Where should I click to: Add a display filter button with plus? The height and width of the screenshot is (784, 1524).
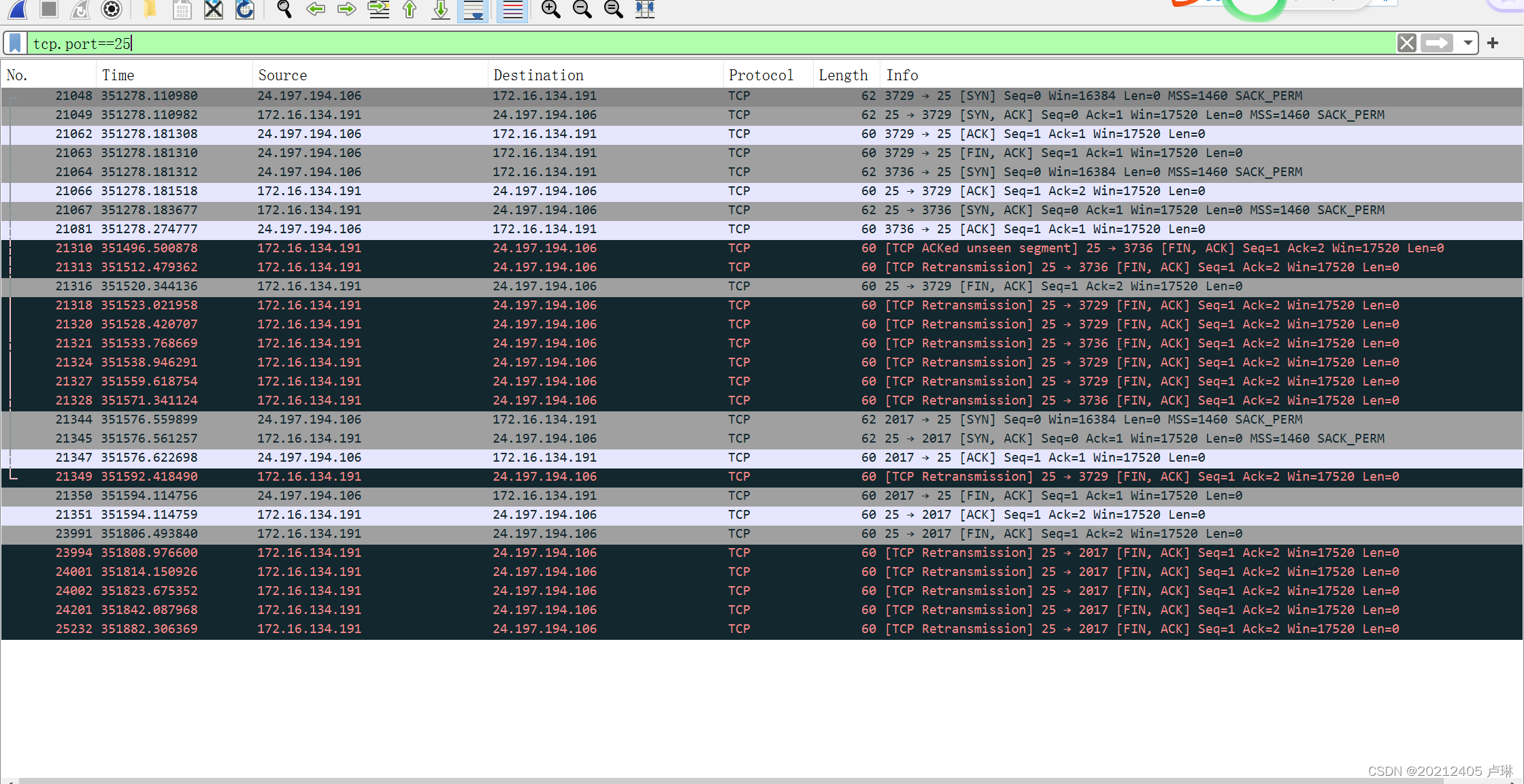[x=1493, y=44]
